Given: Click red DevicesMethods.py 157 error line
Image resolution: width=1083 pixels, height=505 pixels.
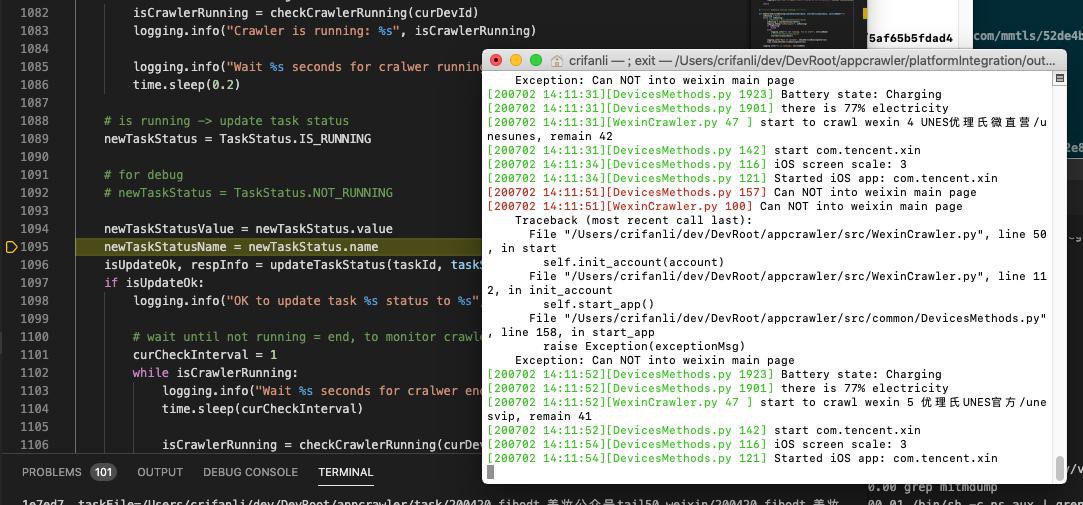Looking at the screenshot, I should (x=732, y=192).
